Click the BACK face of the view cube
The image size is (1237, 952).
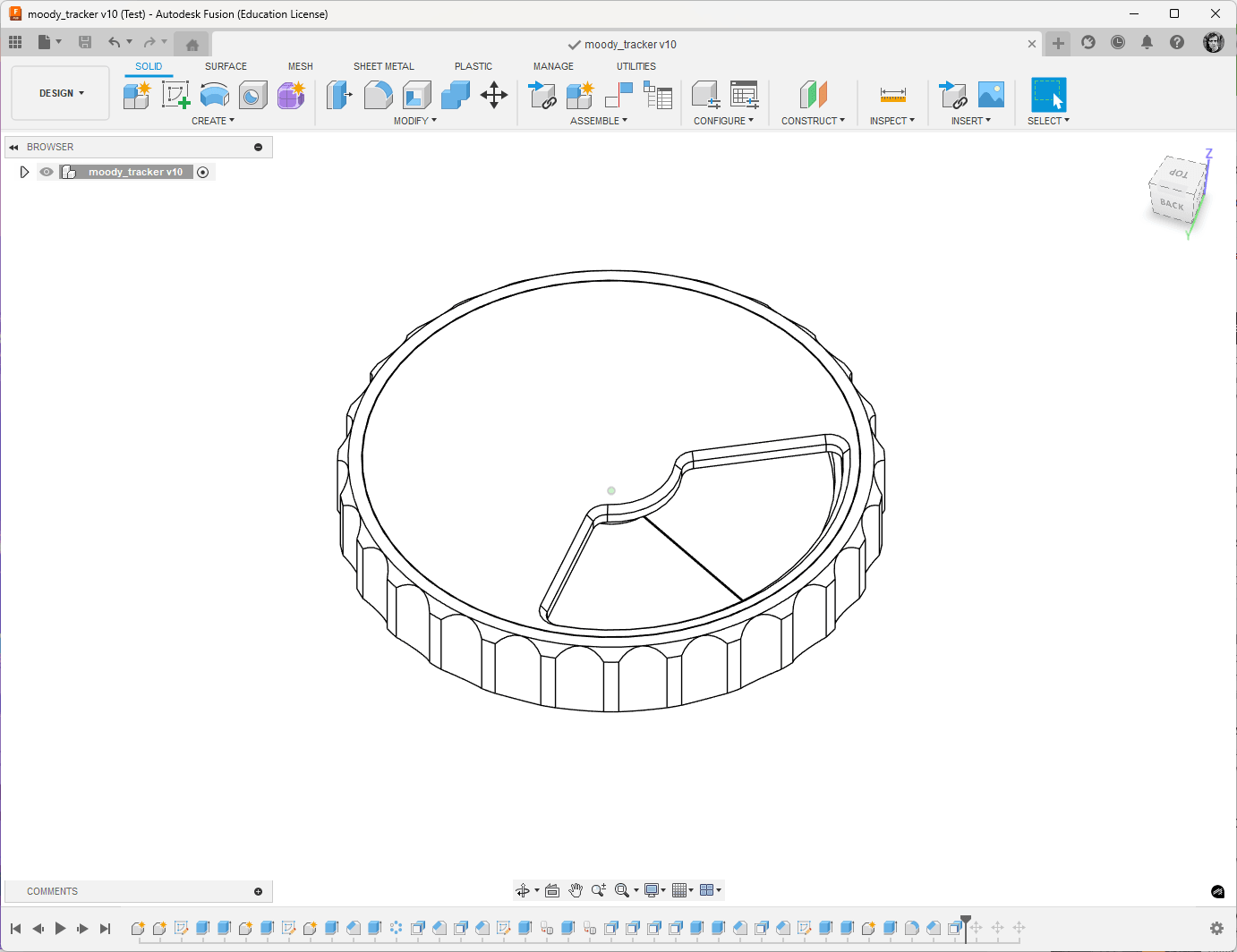(x=1171, y=204)
